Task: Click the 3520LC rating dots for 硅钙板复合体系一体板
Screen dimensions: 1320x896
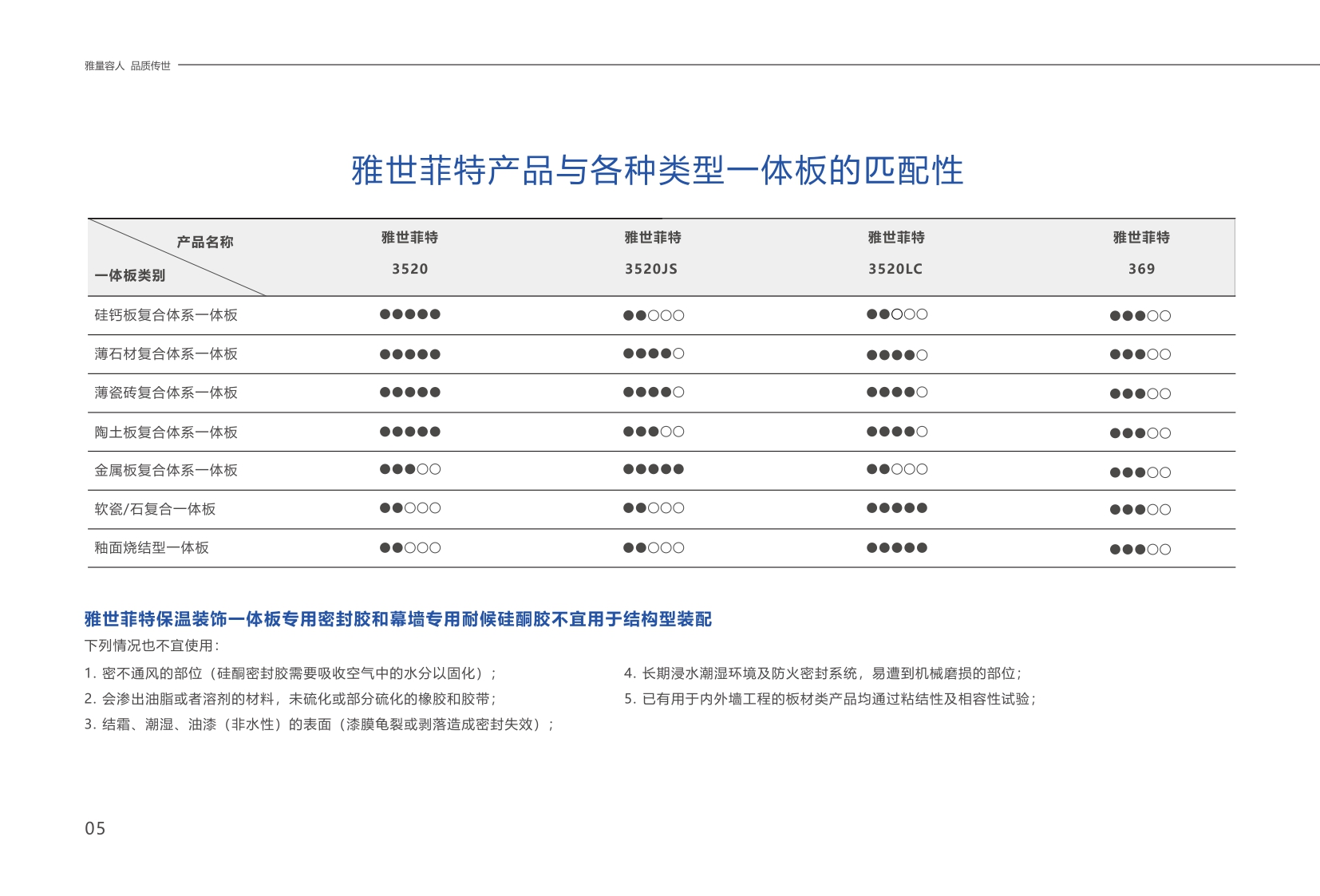Action: tap(897, 314)
